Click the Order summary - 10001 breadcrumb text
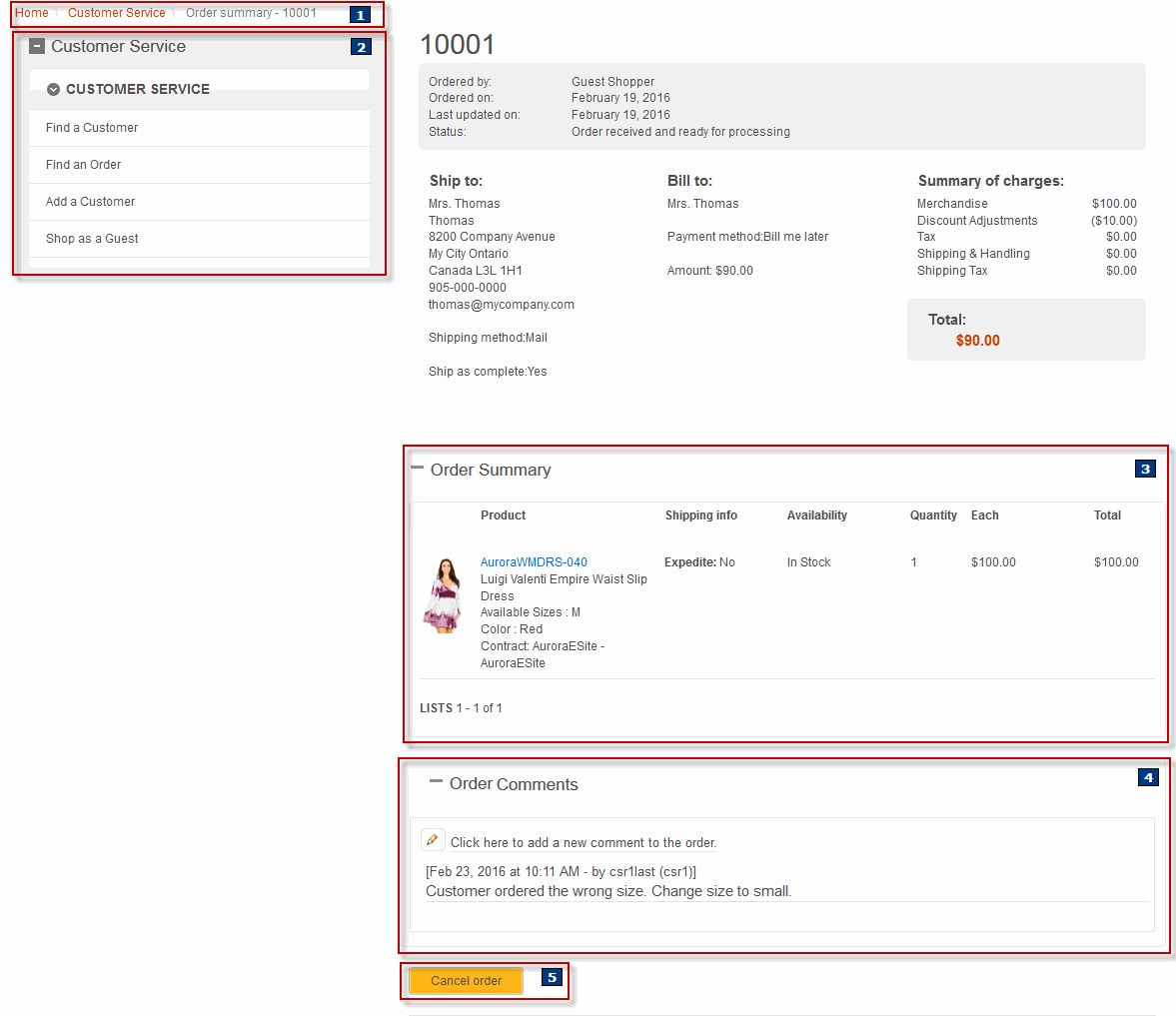The image size is (1176, 1016). pos(251,13)
